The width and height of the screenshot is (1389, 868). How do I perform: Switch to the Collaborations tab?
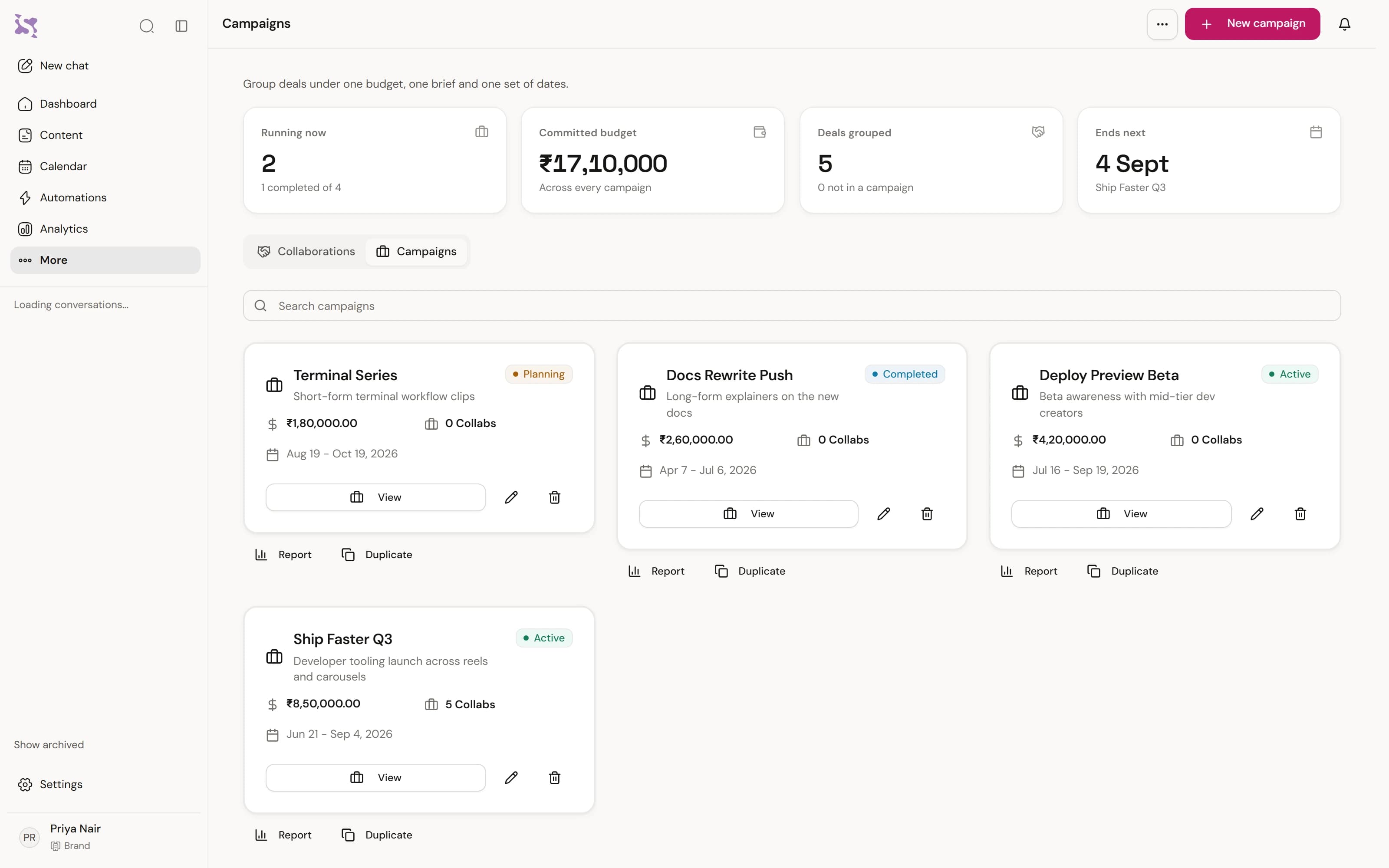(x=306, y=251)
